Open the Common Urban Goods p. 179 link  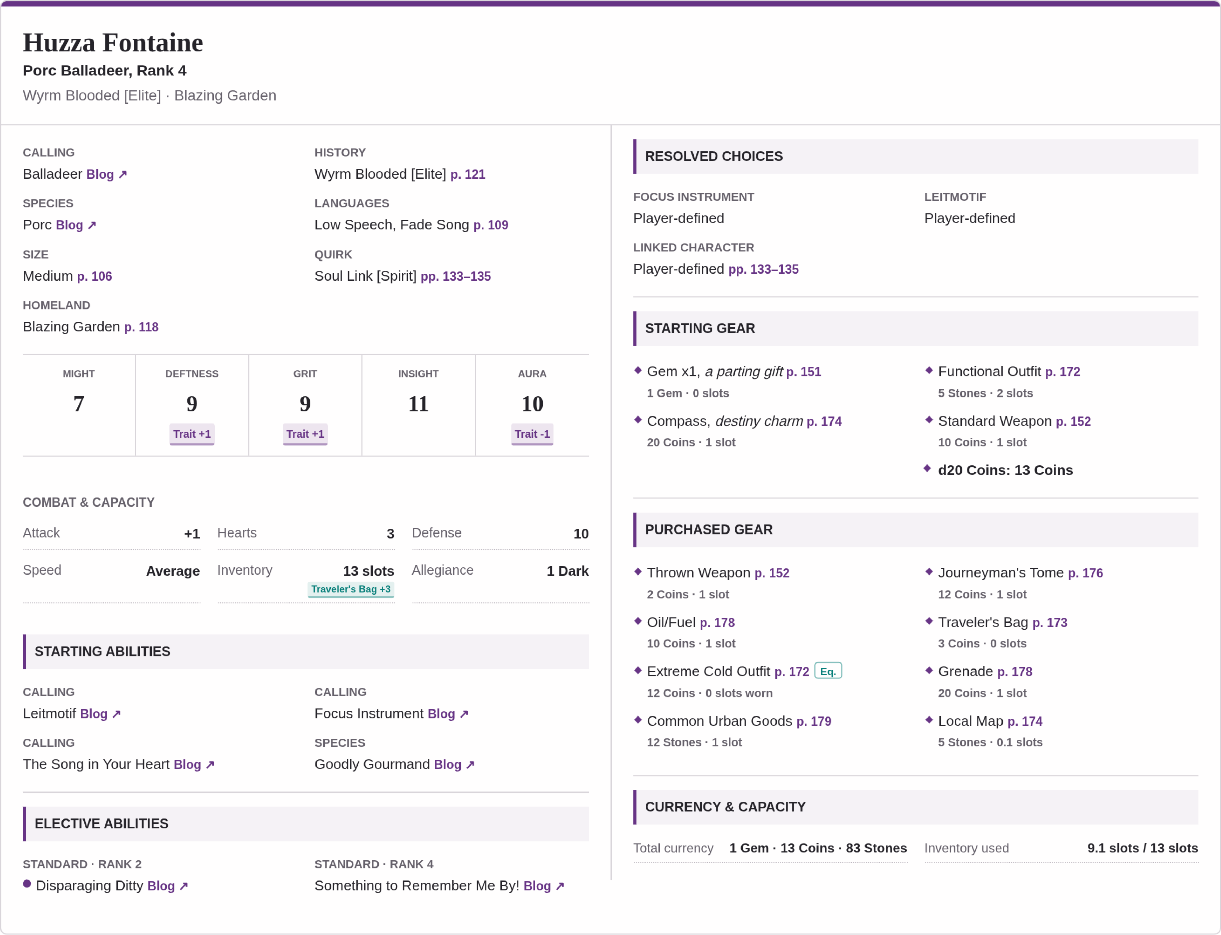click(814, 722)
